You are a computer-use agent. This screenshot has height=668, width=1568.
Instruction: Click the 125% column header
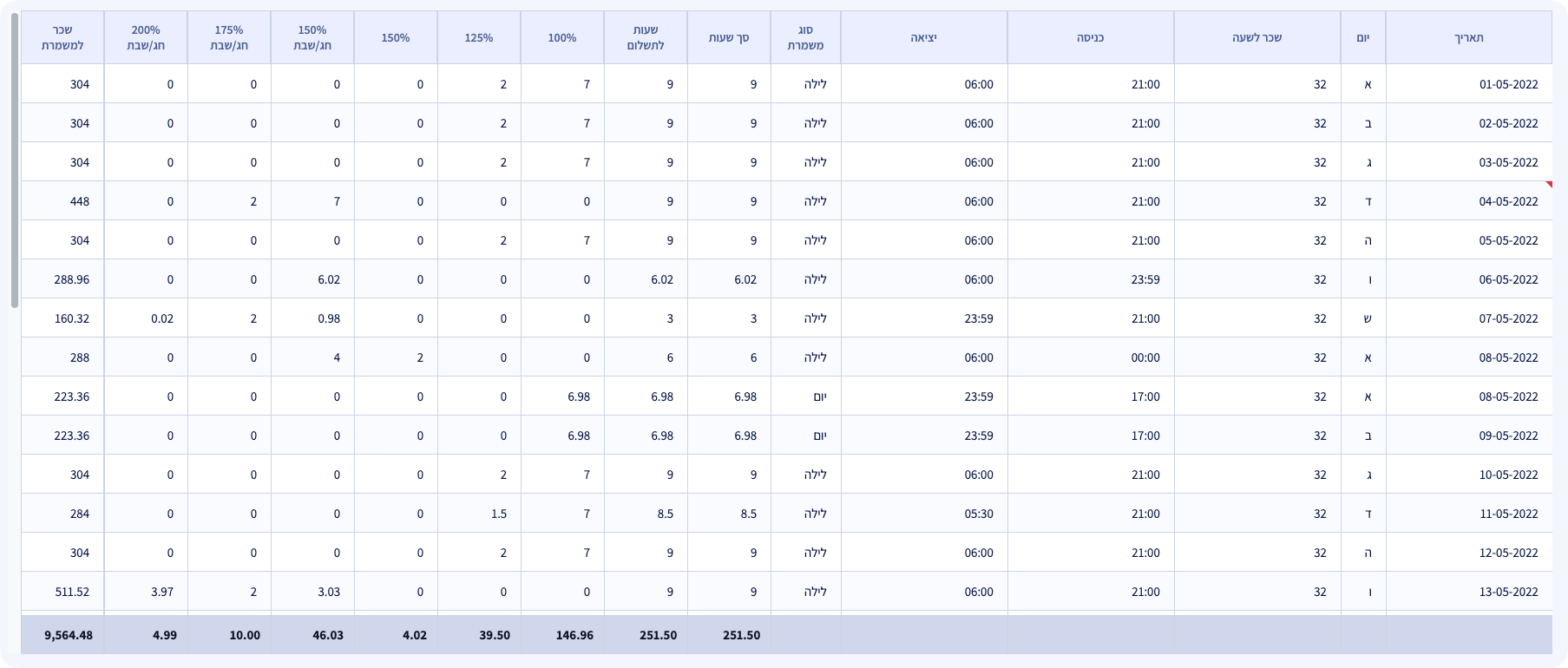click(478, 37)
